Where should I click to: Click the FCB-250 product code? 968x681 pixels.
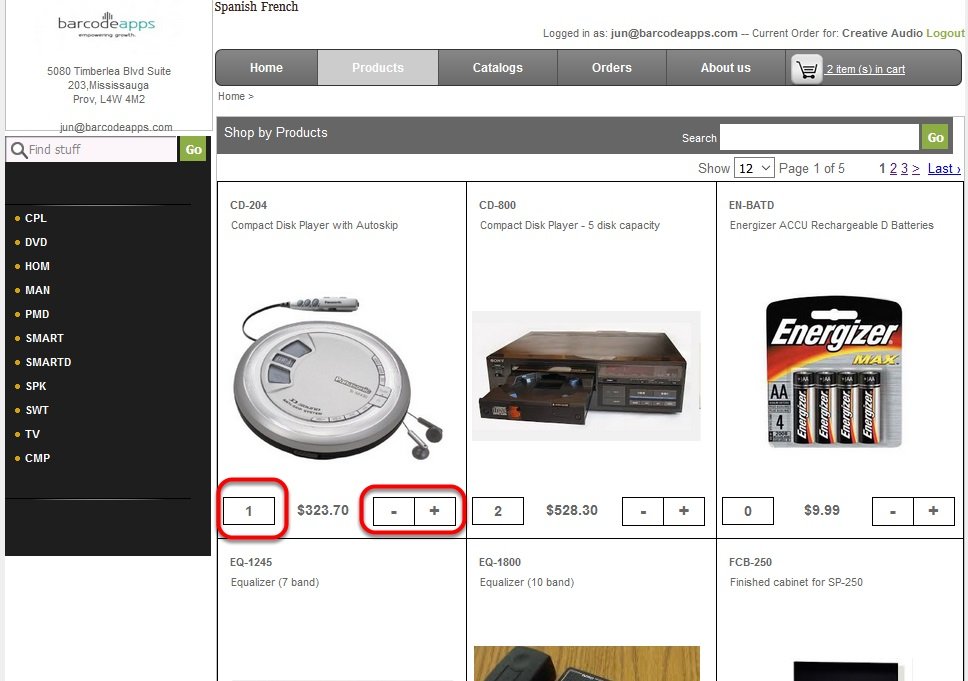(750, 562)
